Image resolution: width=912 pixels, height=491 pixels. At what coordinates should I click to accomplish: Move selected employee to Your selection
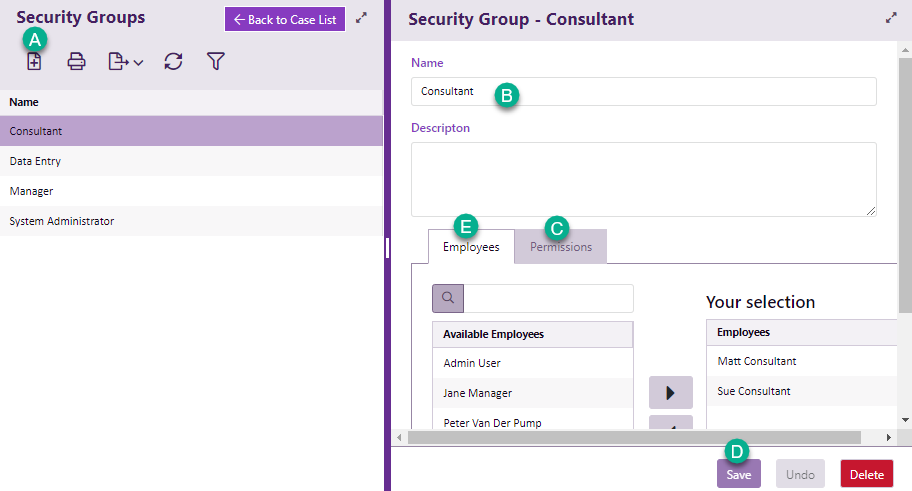pyautogui.click(x=670, y=393)
